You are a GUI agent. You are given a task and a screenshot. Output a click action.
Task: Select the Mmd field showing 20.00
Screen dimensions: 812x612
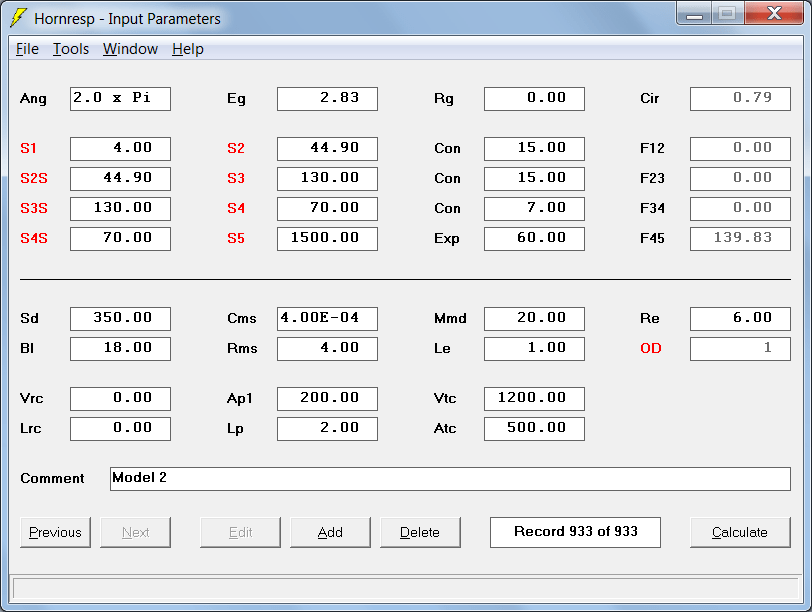(x=534, y=319)
